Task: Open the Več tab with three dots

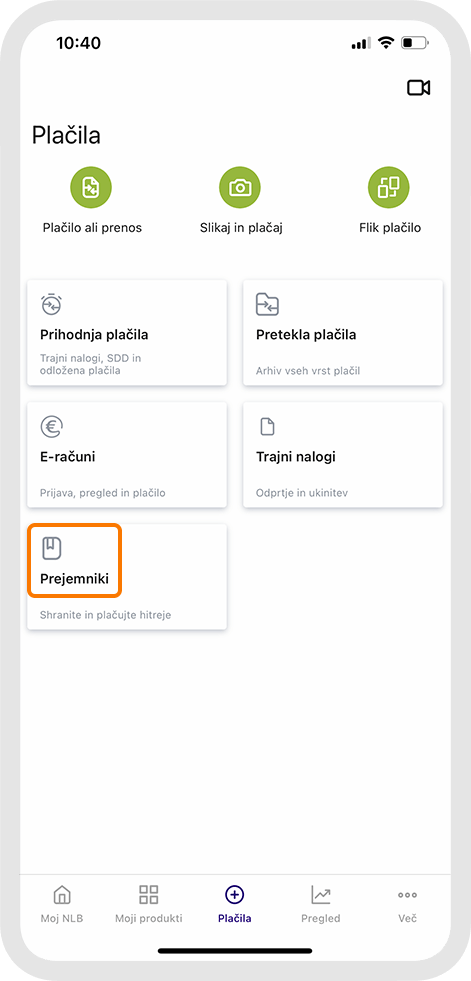Action: pyautogui.click(x=408, y=904)
